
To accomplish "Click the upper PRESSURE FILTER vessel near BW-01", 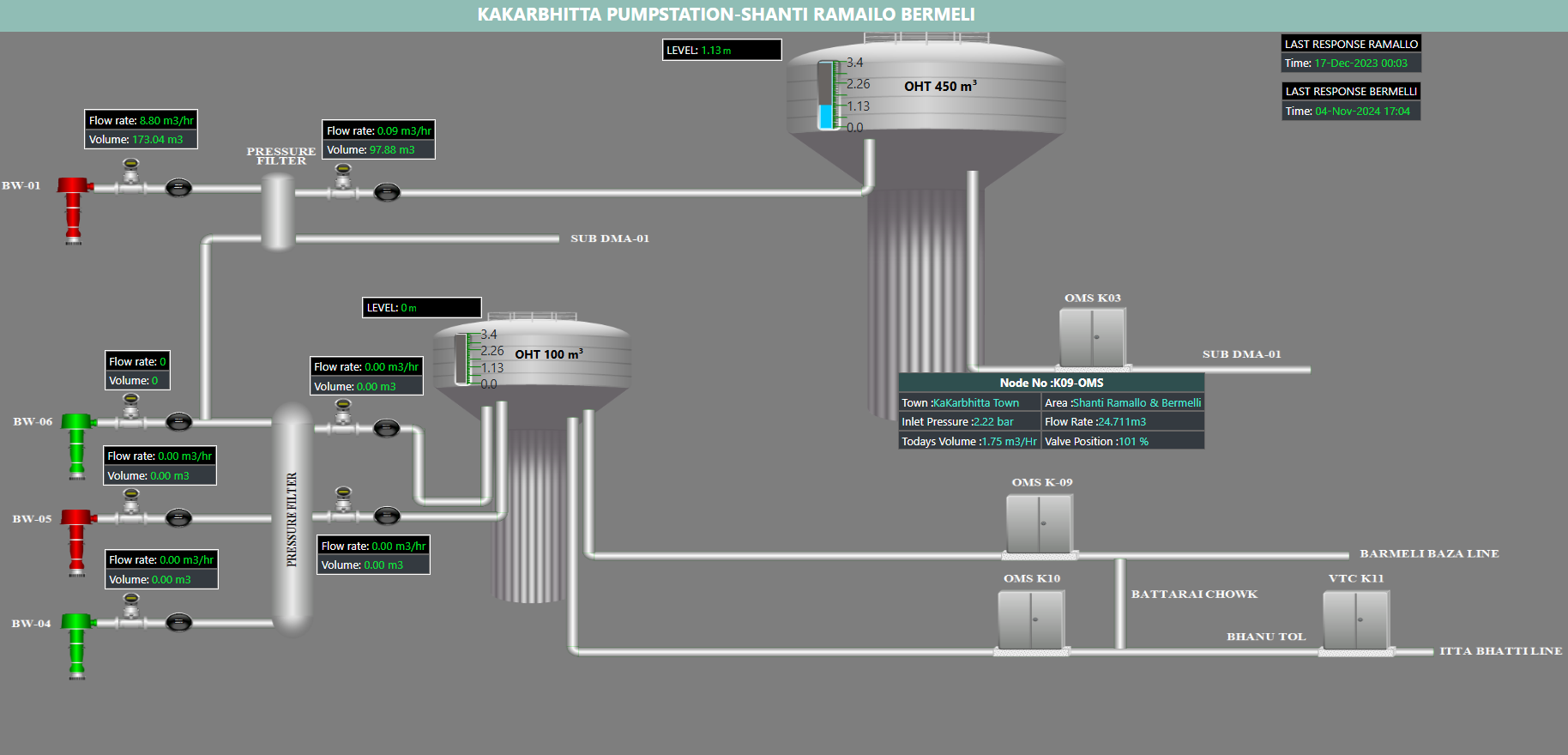I will pos(277,211).
